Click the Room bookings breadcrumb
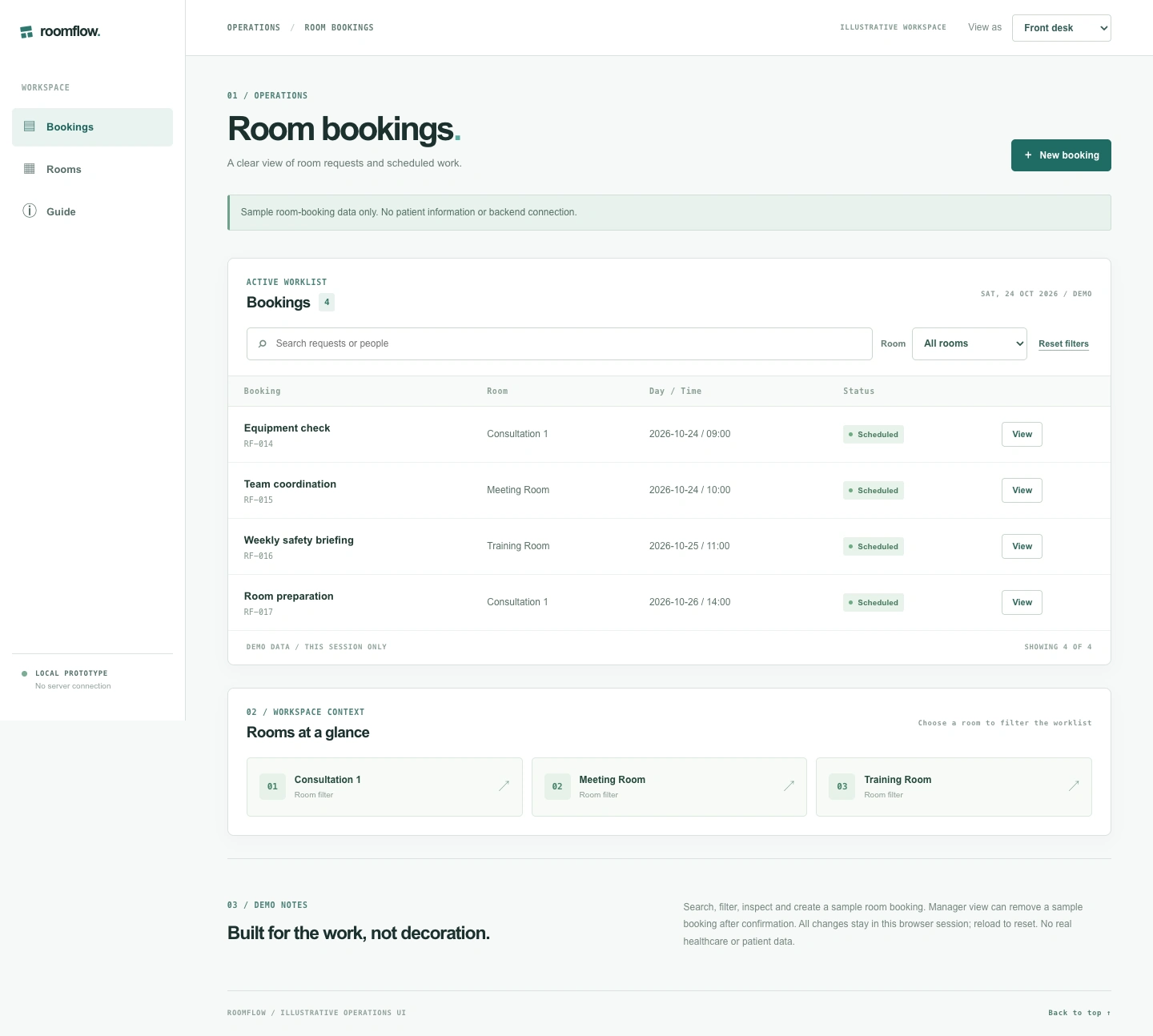 [339, 27]
